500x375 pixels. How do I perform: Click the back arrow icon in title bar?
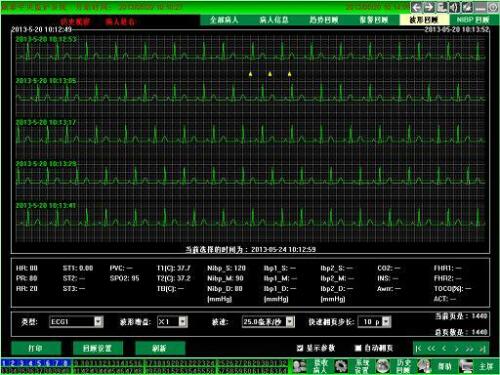point(416,7)
